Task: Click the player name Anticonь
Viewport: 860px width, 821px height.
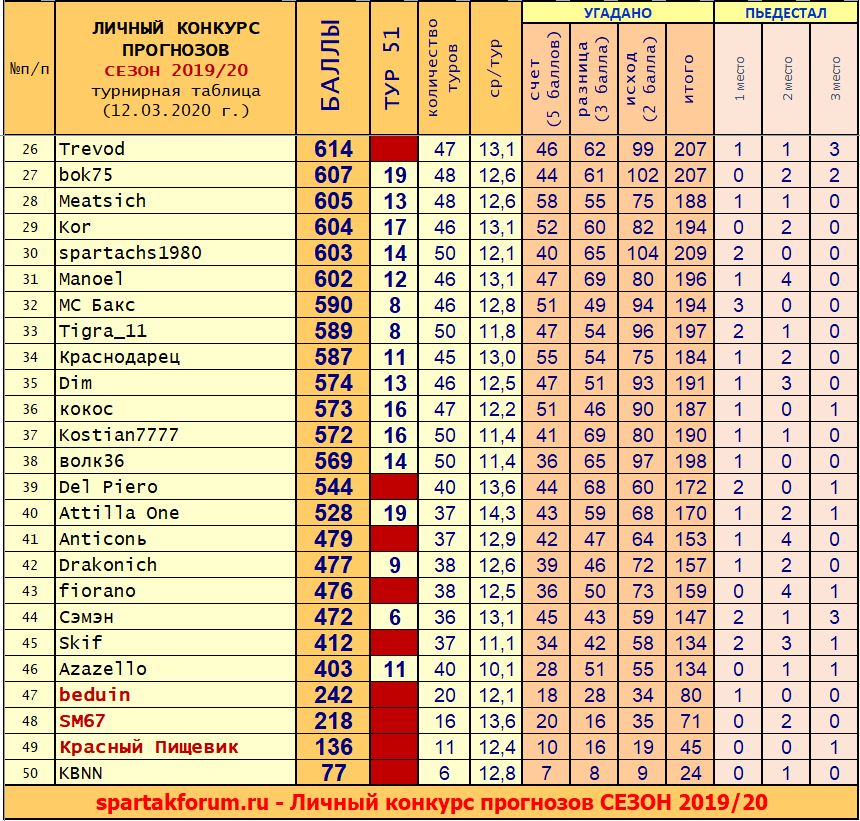Action: point(103,539)
